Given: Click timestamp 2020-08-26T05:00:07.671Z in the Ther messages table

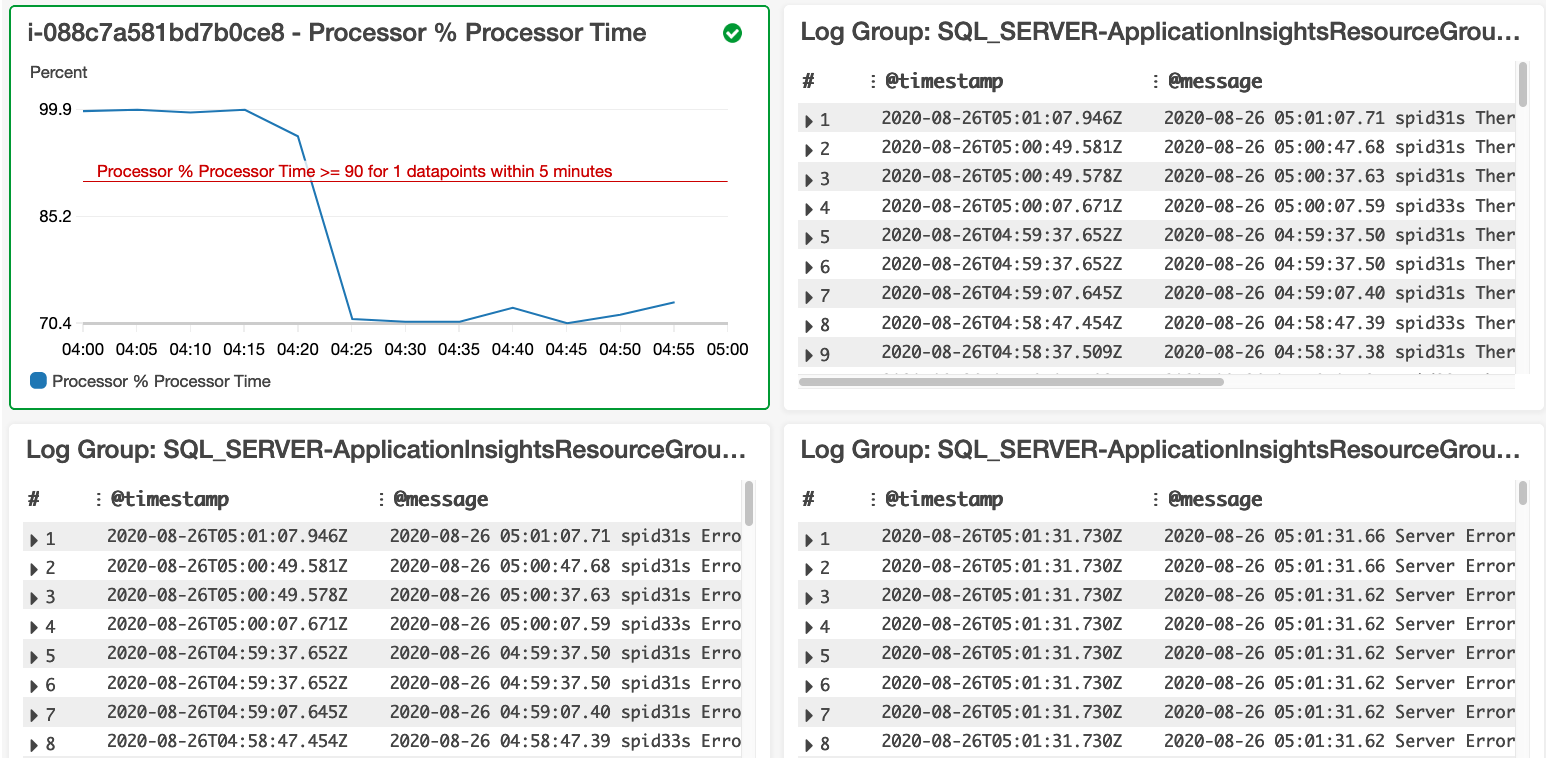Looking at the screenshot, I should click(x=1002, y=206).
